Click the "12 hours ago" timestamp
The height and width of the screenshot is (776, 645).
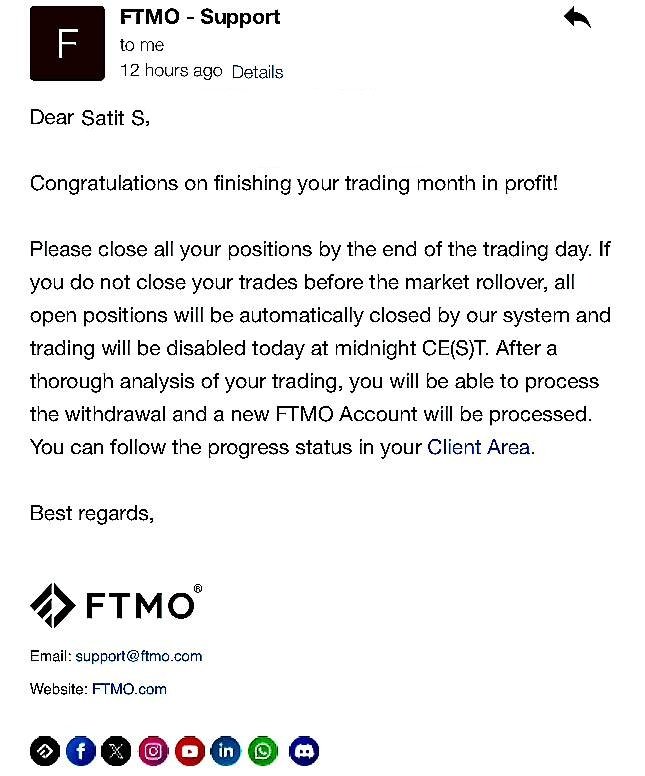click(x=171, y=71)
